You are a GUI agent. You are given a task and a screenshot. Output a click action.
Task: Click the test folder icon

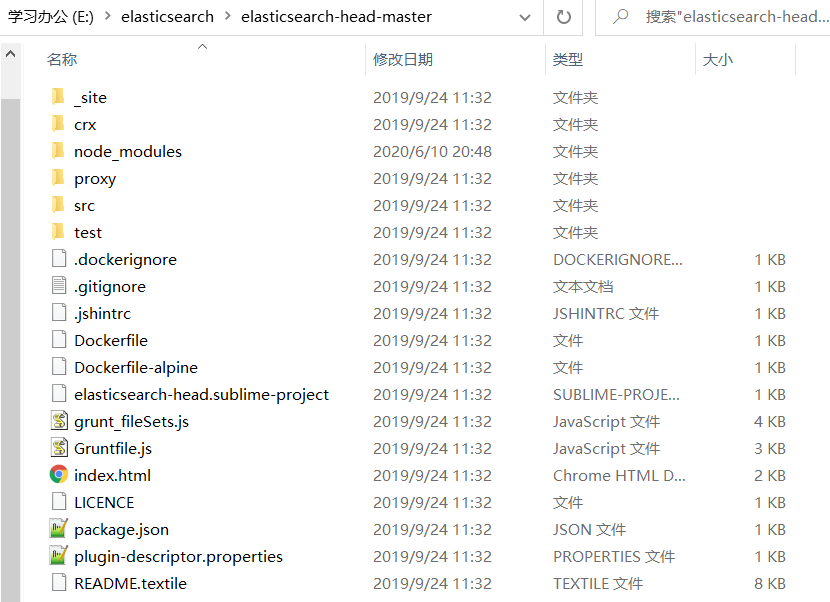tap(58, 232)
